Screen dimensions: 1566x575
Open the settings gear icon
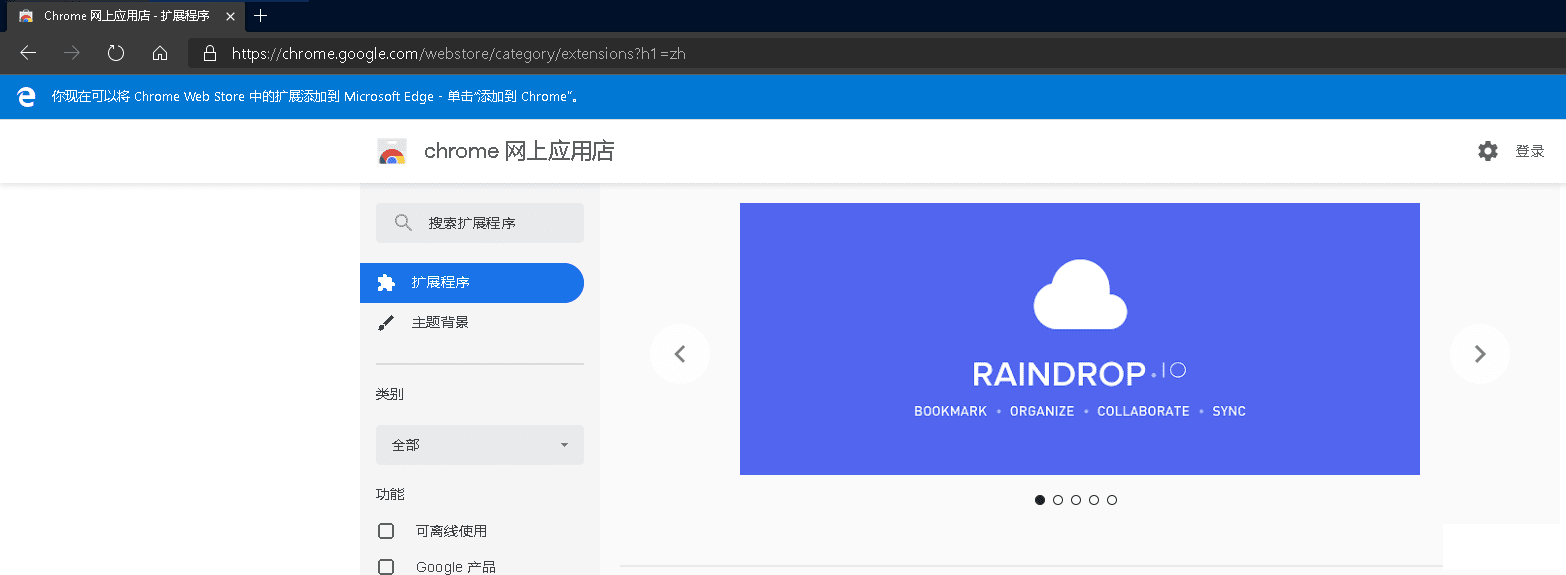click(1488, 151)
